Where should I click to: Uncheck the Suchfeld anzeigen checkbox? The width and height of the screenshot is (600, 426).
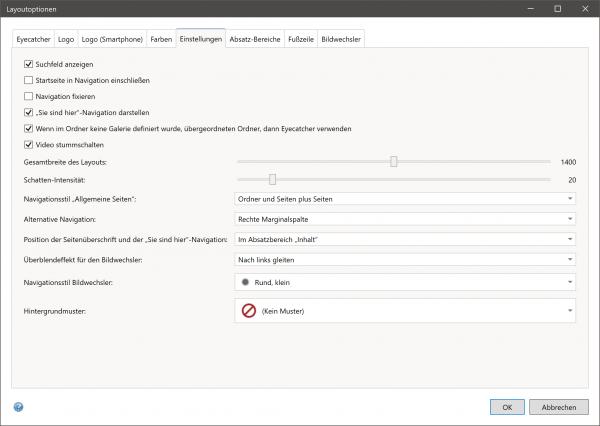[x=28, y=64]
